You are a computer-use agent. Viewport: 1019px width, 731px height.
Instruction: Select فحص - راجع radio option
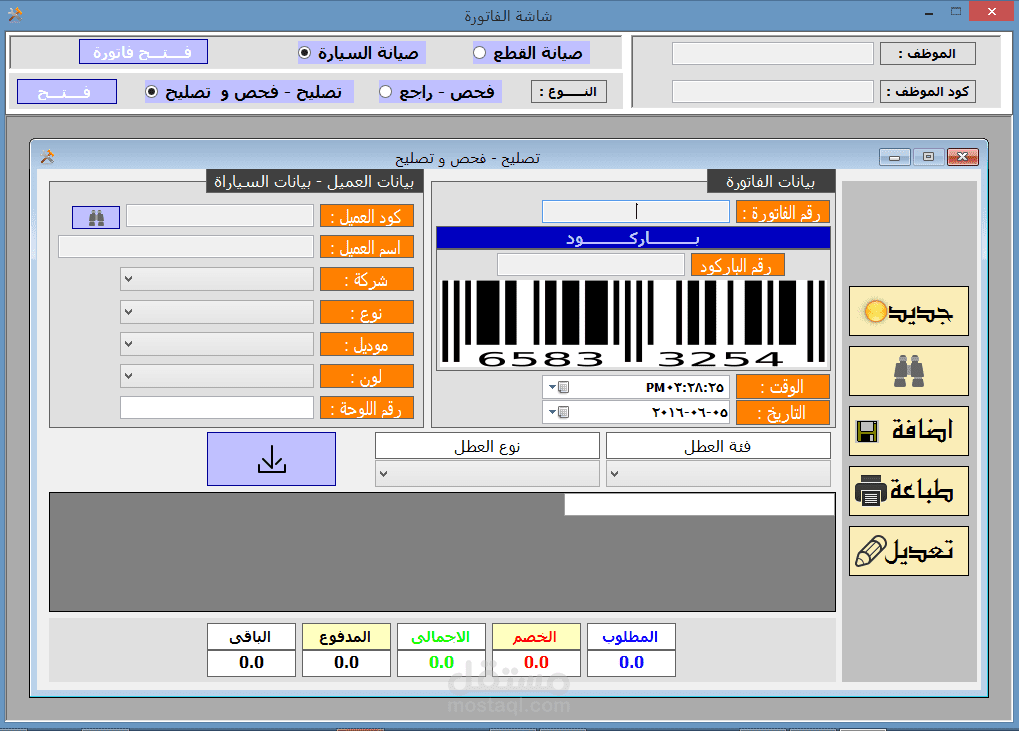pos(385,92)
